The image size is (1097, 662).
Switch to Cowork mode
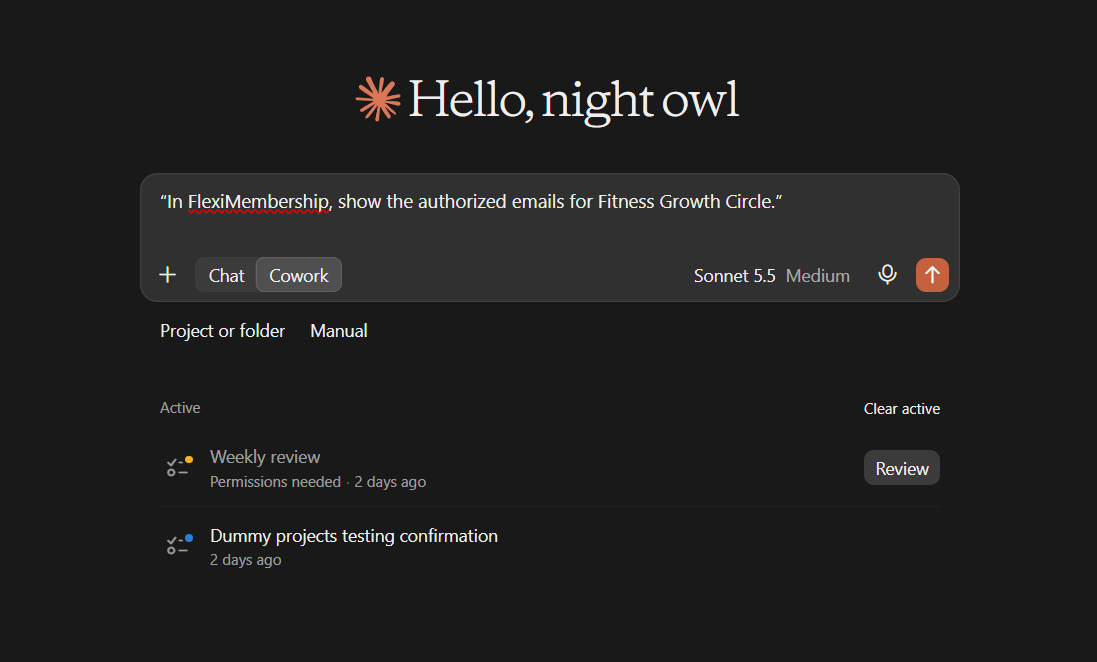[299, 275]
